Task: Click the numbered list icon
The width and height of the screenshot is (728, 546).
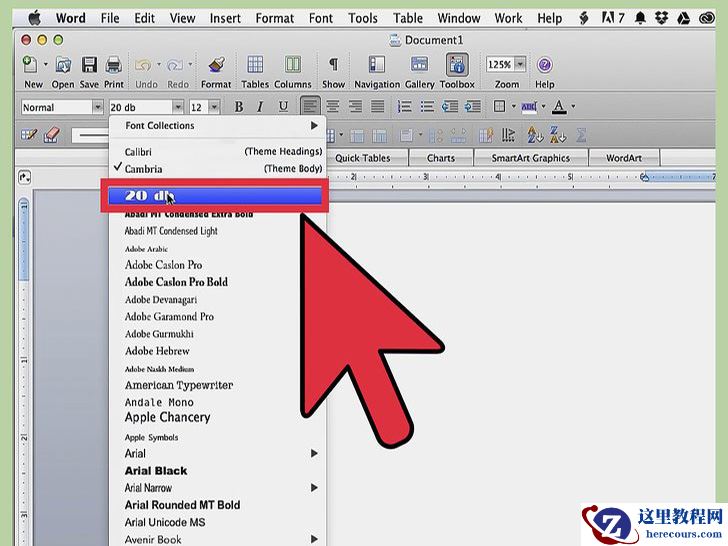Action: click(x=404, y=107)
